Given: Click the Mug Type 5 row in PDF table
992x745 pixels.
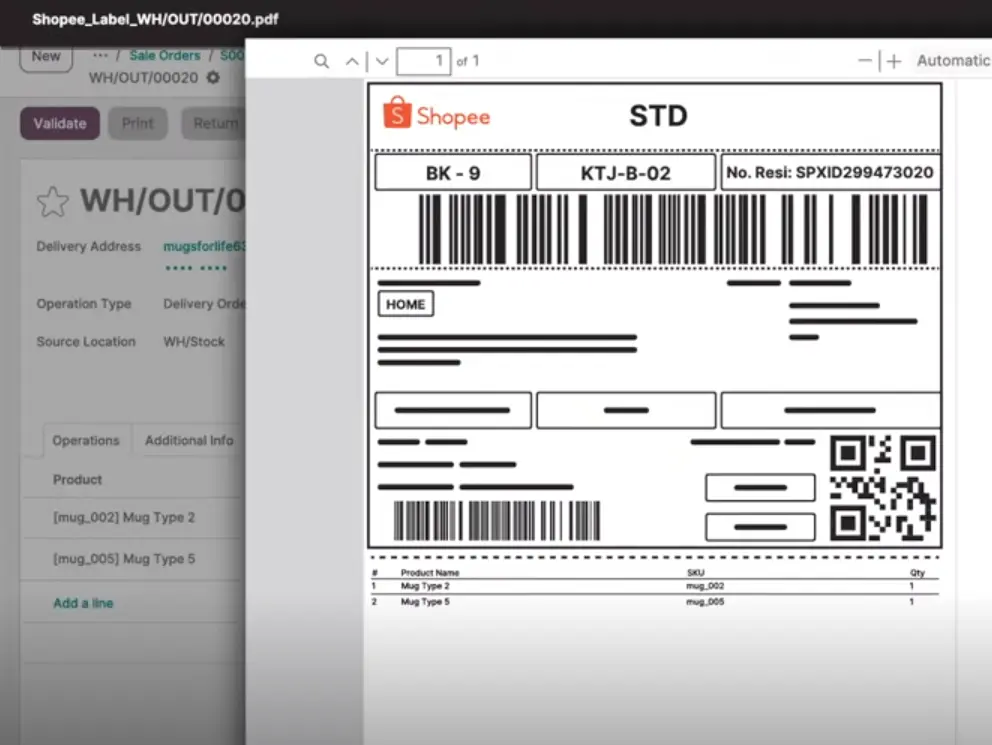Looking at the screenshot, I should (655, 602).
